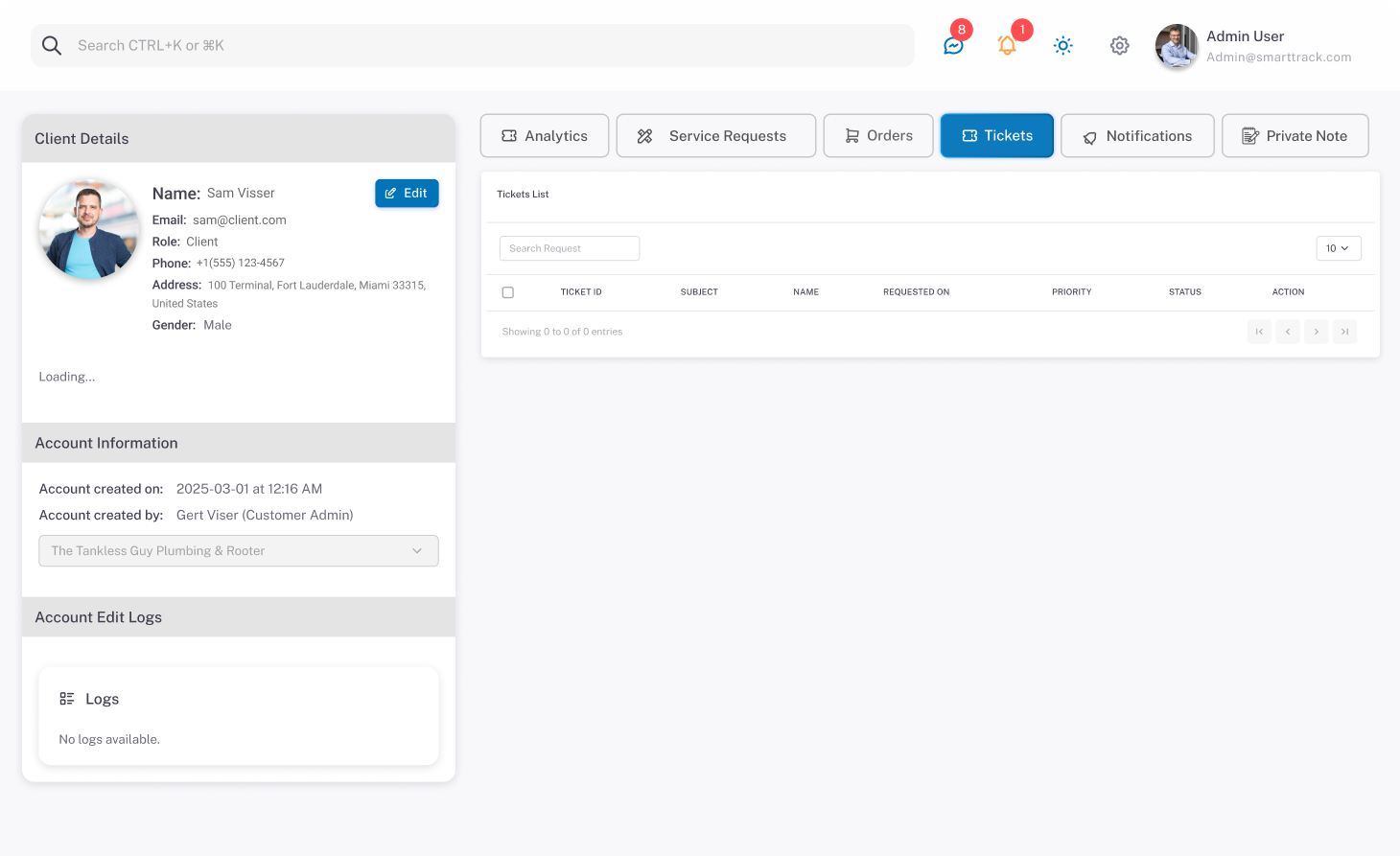The height and width of the screenshot is (856, 1400).
Task: Open the Private Note tab
Action: pyautogui.click(x=1295, y=136)
